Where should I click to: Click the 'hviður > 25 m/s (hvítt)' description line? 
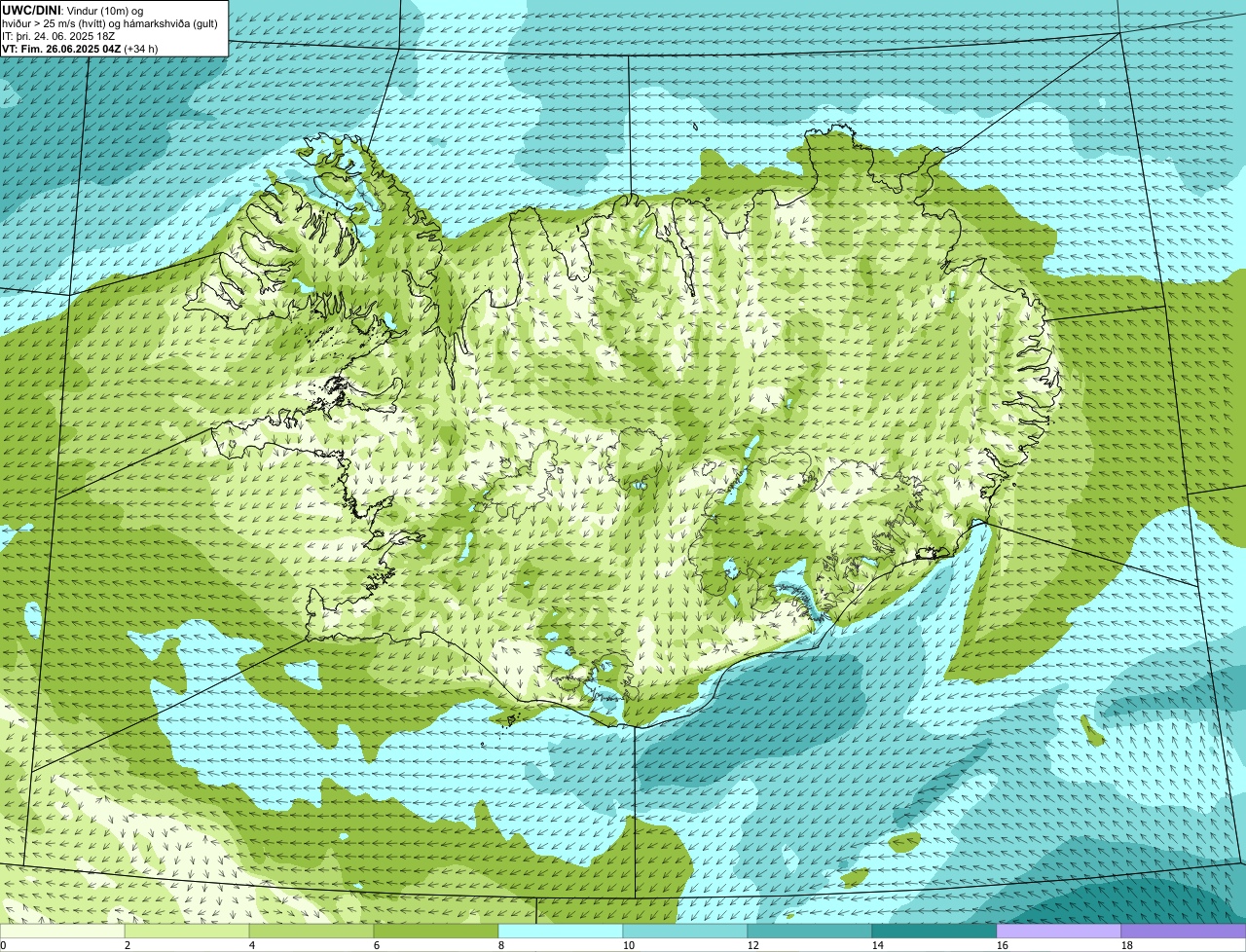[110, 23]
